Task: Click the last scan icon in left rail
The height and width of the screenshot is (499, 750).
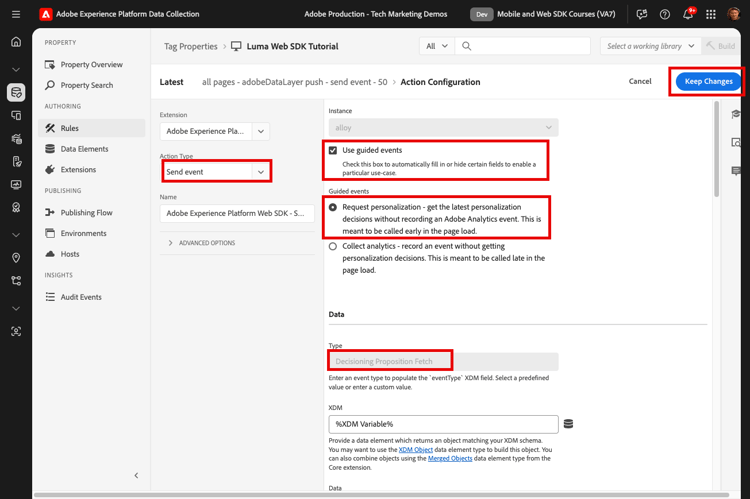Action: (x=16, y=331)
